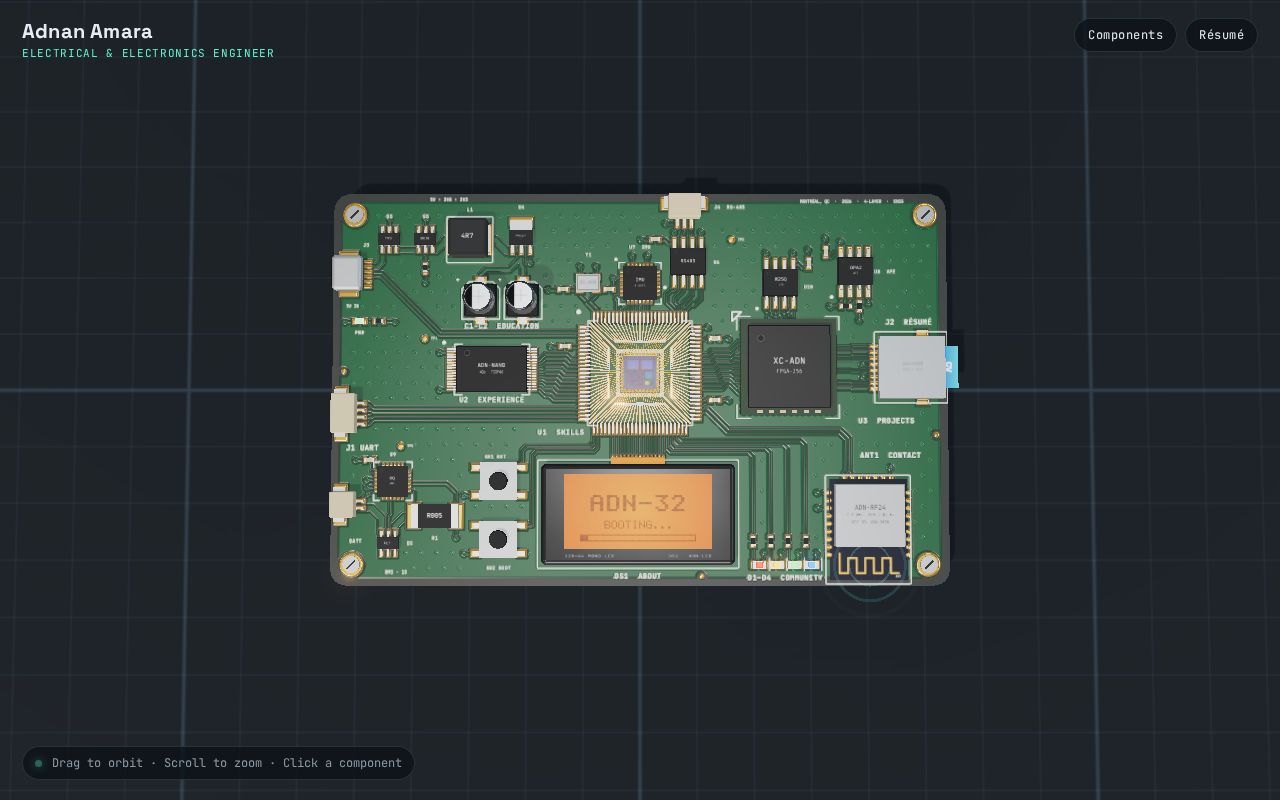Select the ADN-RF24 Contact antenna module
1280x800 pixels.
tap(869, 529)
